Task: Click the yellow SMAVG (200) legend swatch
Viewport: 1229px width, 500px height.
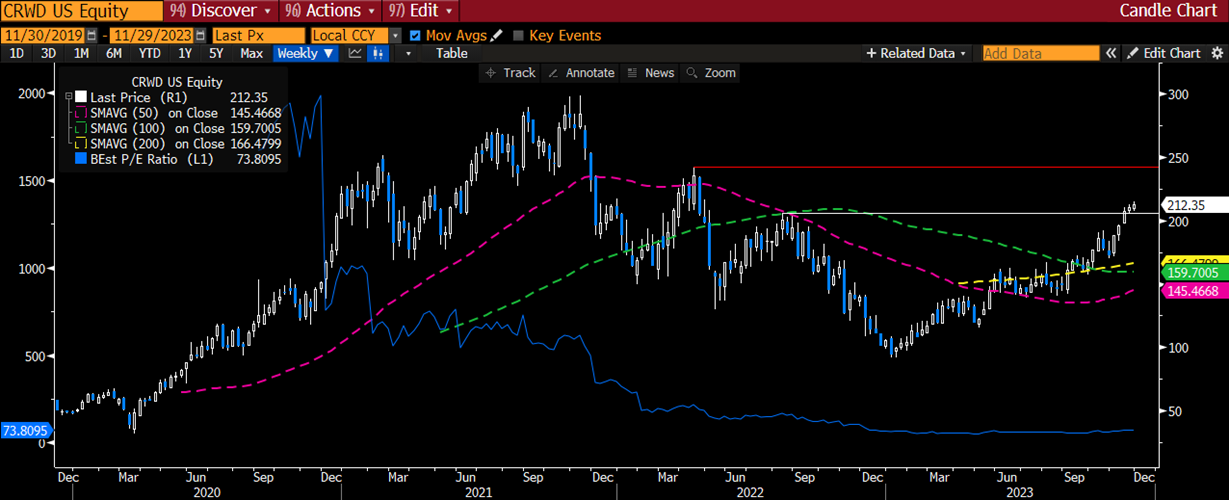Action: click(x=80, y=142)
